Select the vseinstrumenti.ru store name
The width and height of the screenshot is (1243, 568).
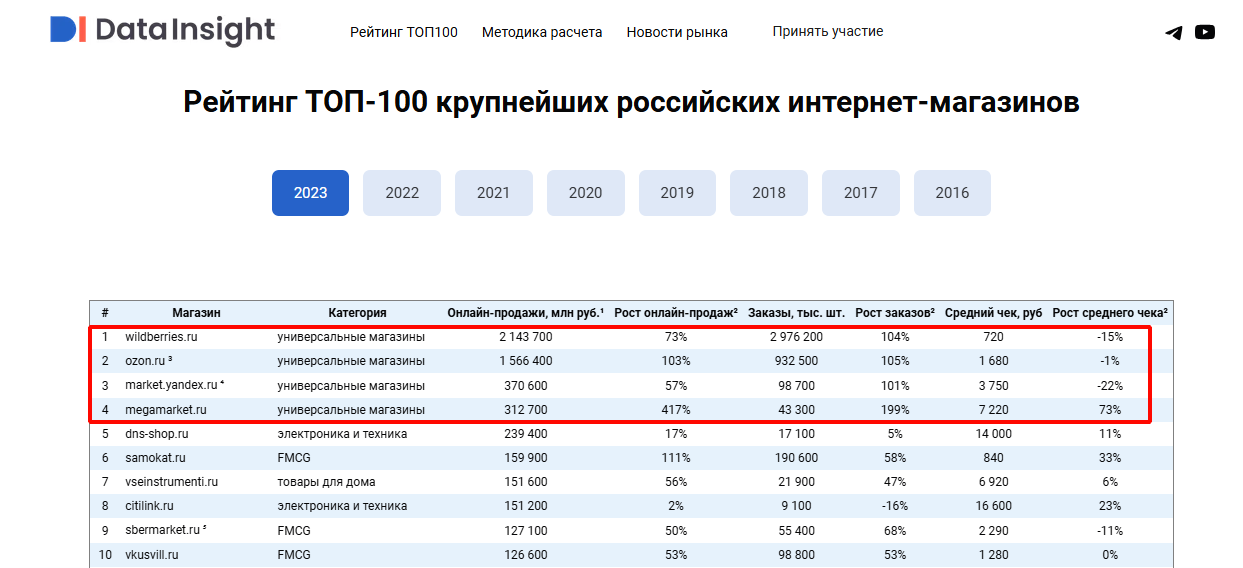point(171,482)
